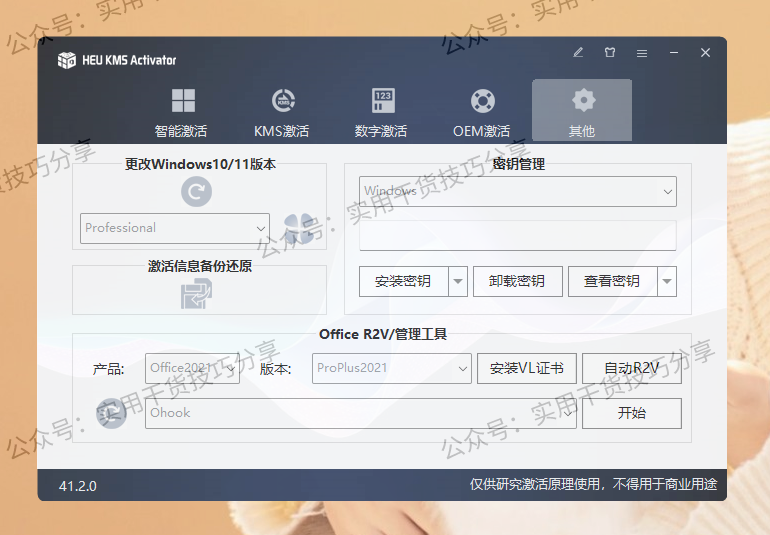Click the 安装VL证书 button
Screen dimensions: 770x535
(x=527, y=368)
